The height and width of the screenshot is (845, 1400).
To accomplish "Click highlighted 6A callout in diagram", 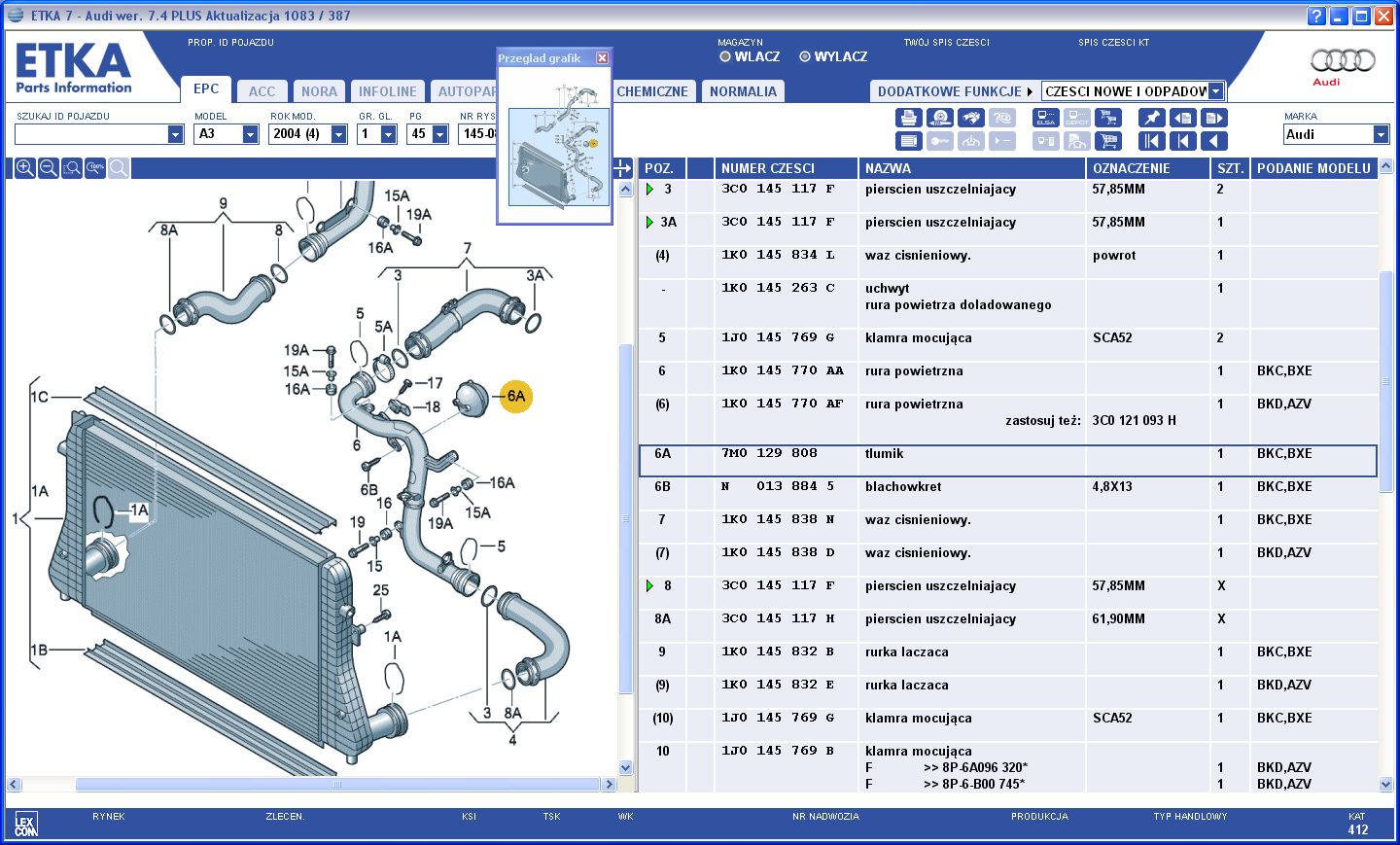I will coord(516,396).
